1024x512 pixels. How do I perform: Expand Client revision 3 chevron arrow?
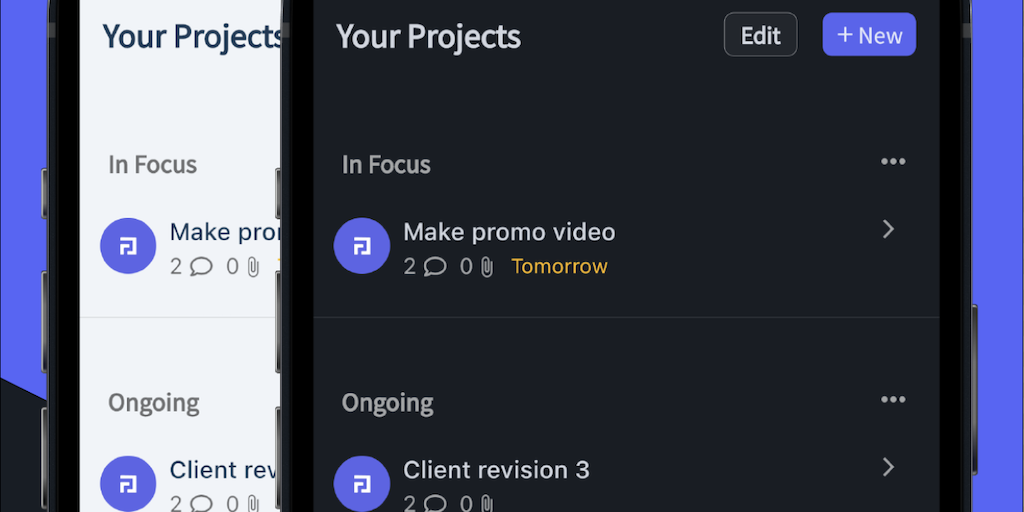(888, 467)
